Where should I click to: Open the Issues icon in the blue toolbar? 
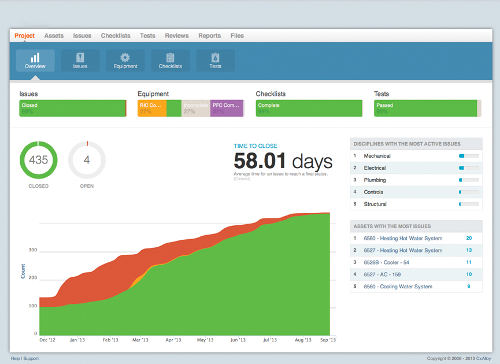pos(80,61)
